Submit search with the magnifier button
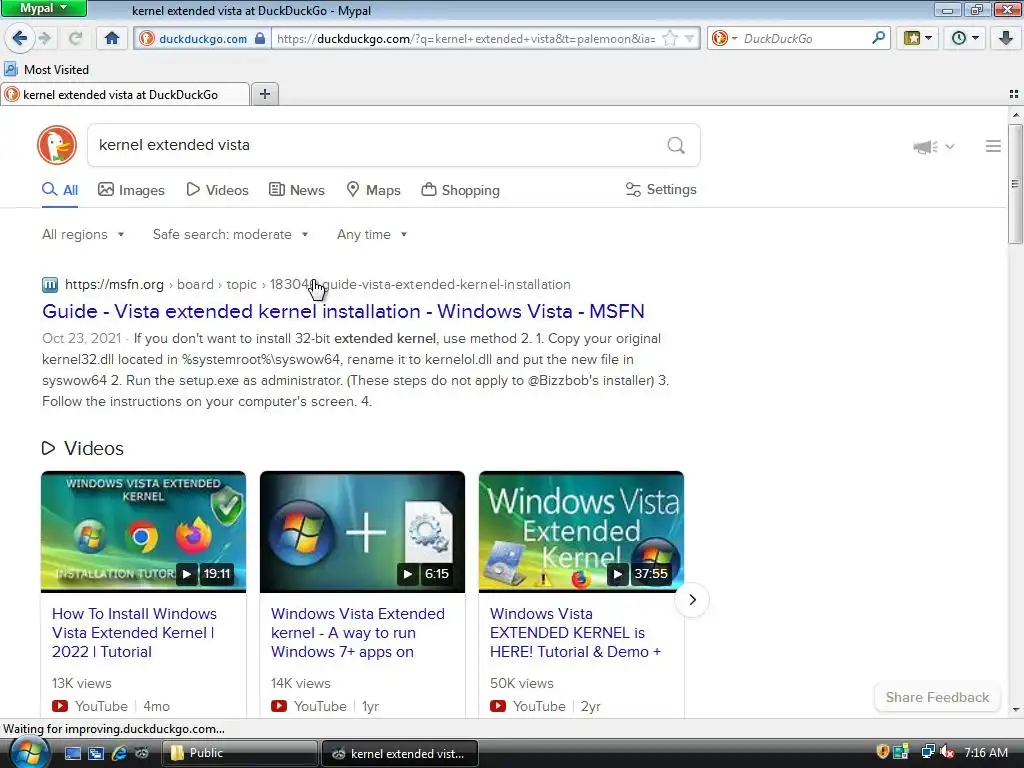This screenshot has height=768, width=1024. pyautogui.click(x=676, y=145)
